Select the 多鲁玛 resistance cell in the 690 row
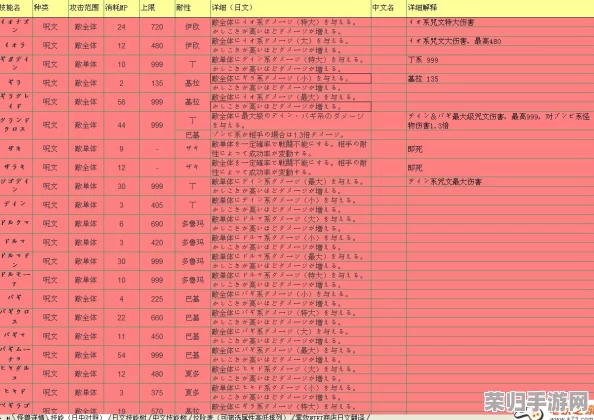The width and height of the screenshot is (594, 420). point(192,224)
